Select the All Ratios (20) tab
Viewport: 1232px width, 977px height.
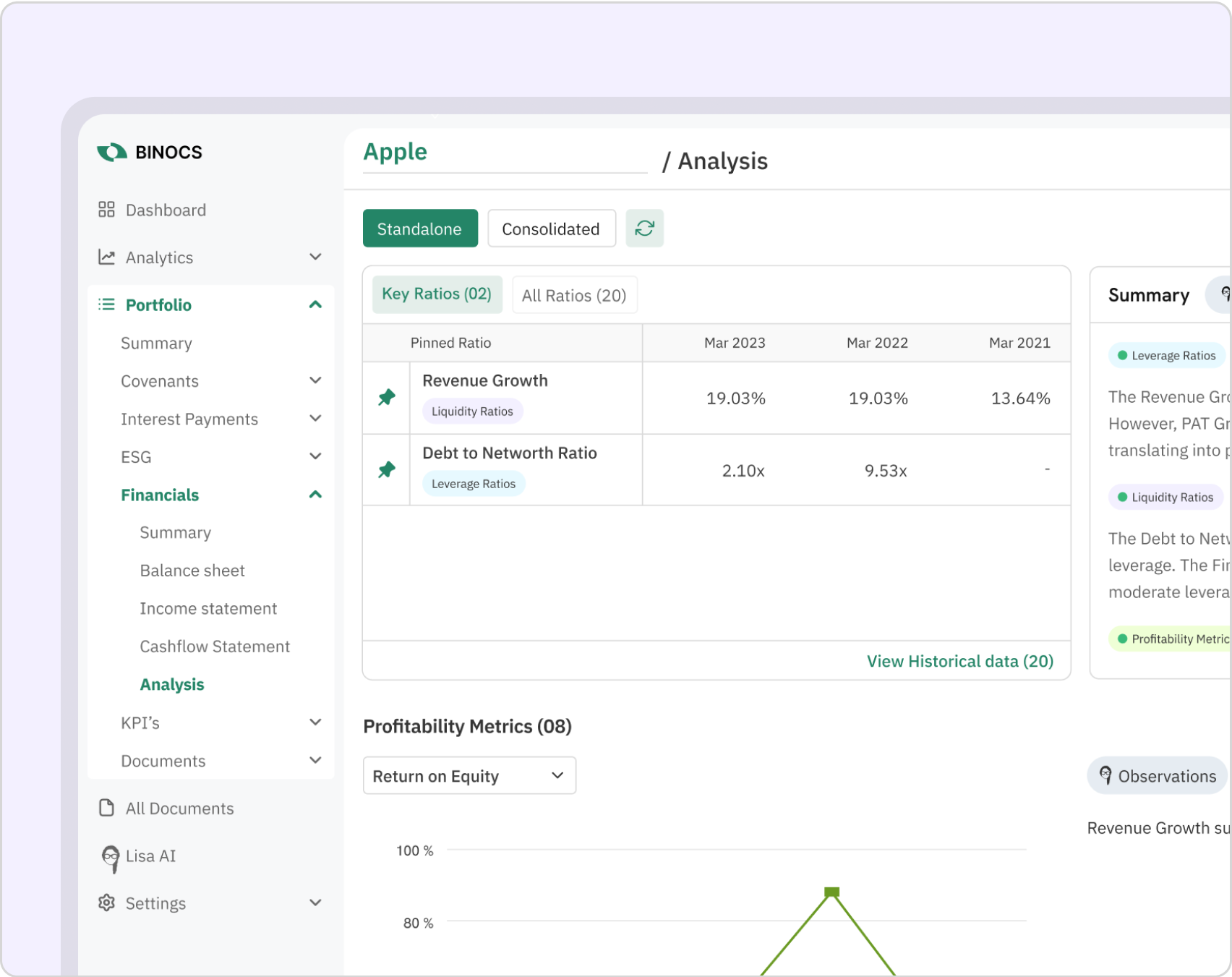click(x=574, y=295)
